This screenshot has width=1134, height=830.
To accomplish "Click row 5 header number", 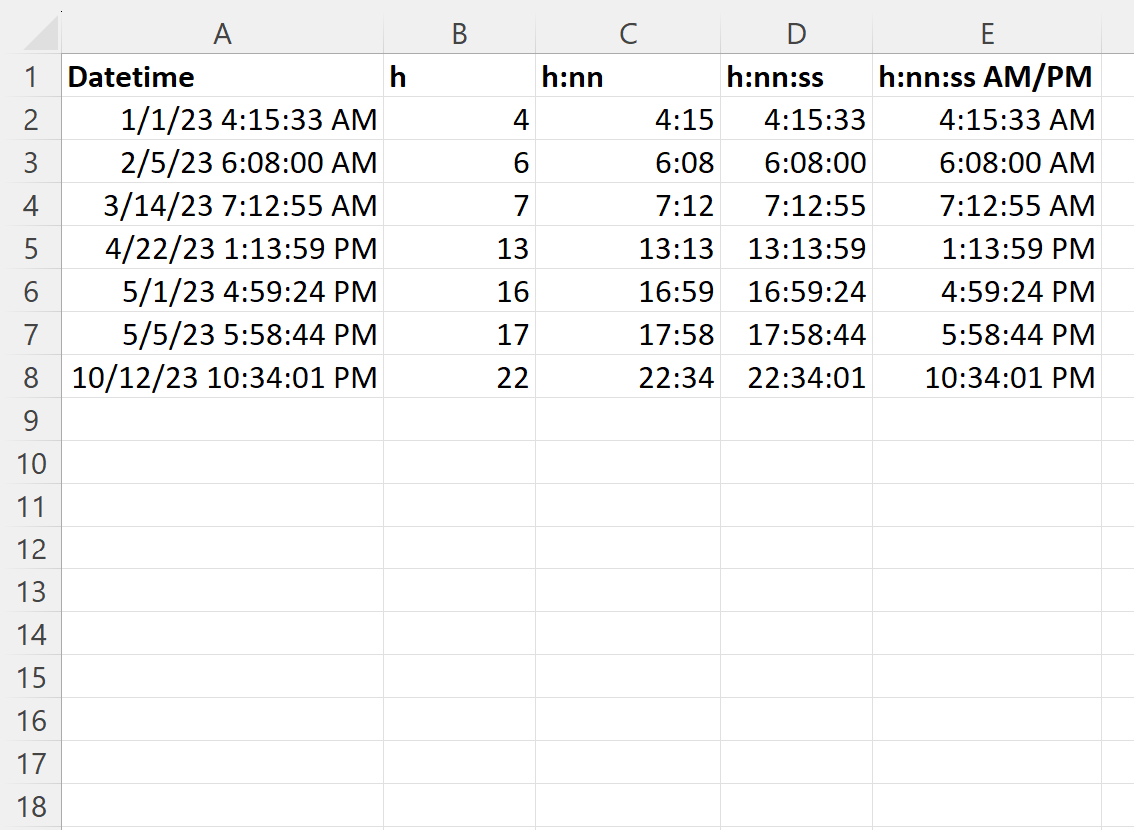I will (x=31, y=248).
